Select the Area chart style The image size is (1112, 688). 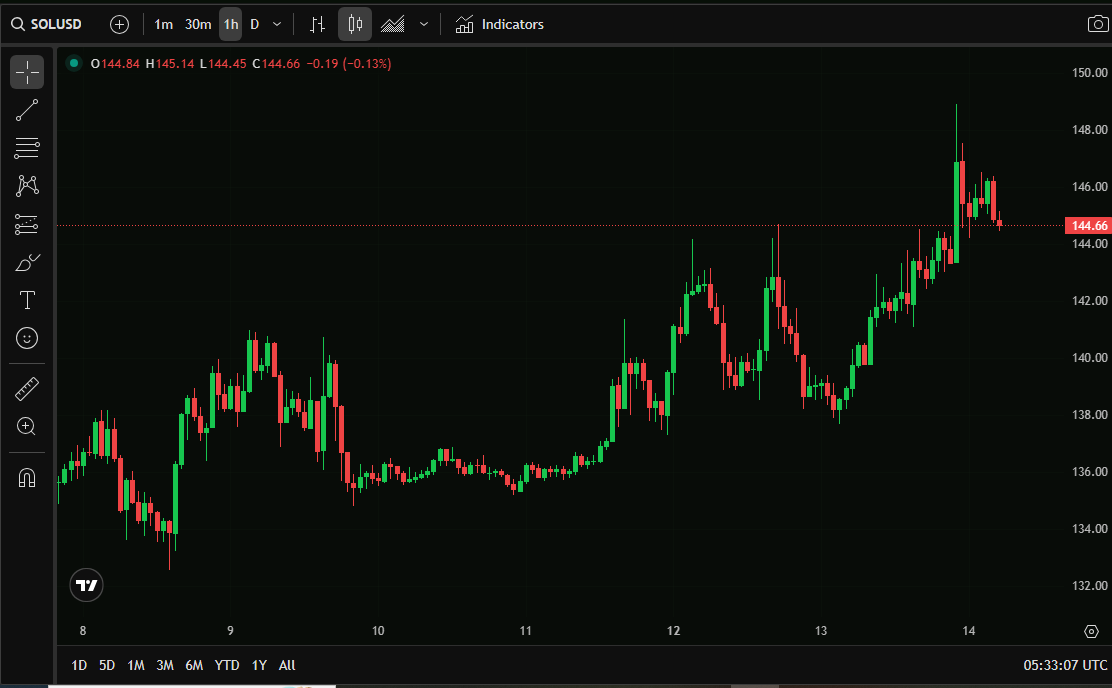point(392,24)
